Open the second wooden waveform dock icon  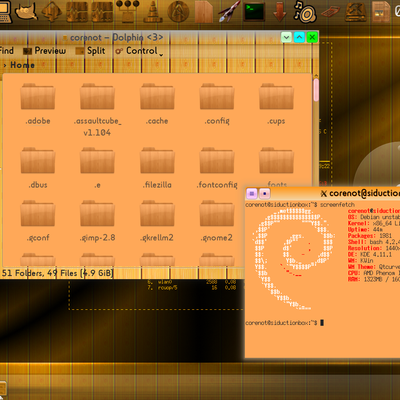(x=102, y=12)
